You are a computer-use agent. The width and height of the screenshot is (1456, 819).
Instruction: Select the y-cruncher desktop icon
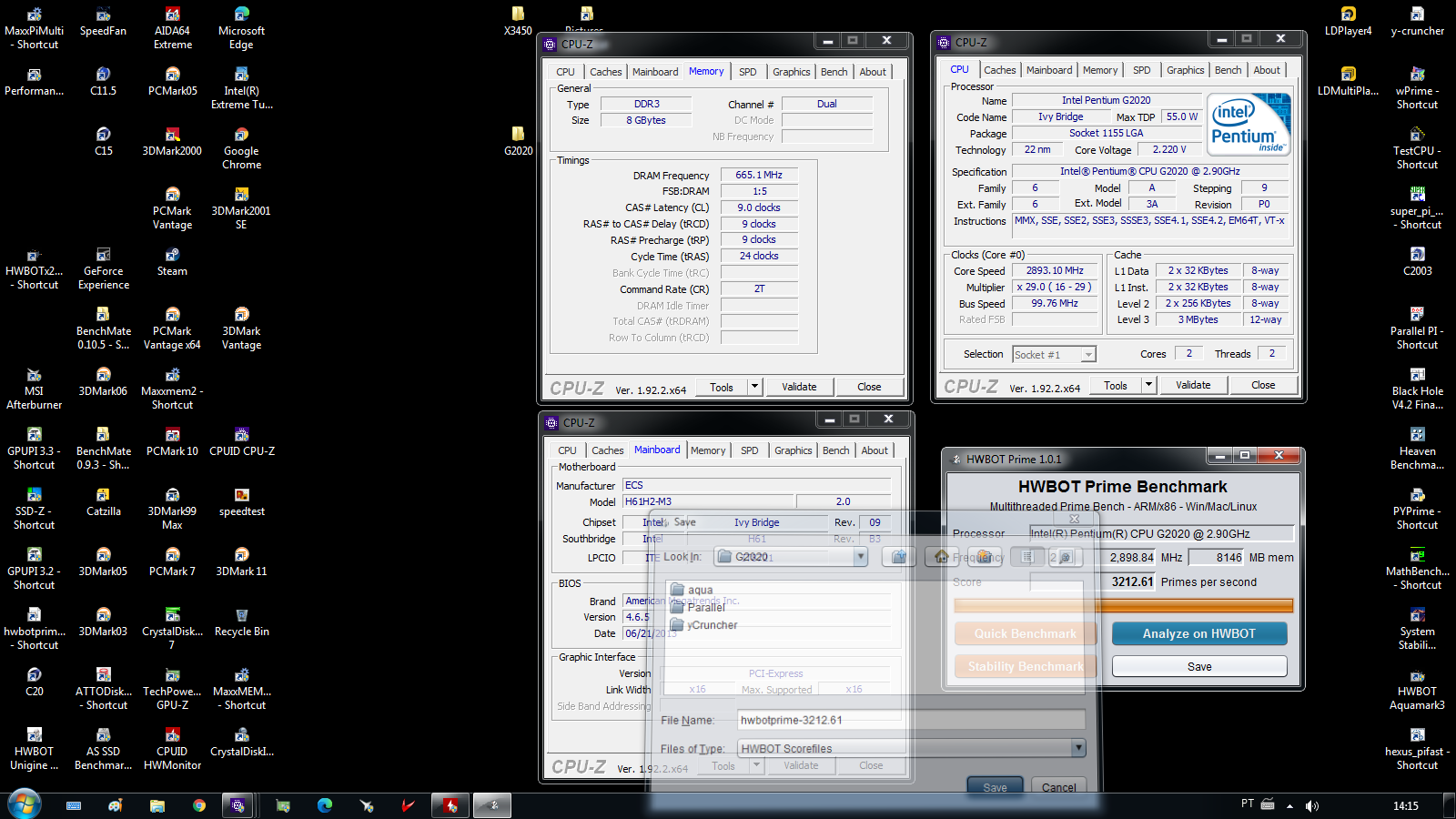tap(1417, 22)
